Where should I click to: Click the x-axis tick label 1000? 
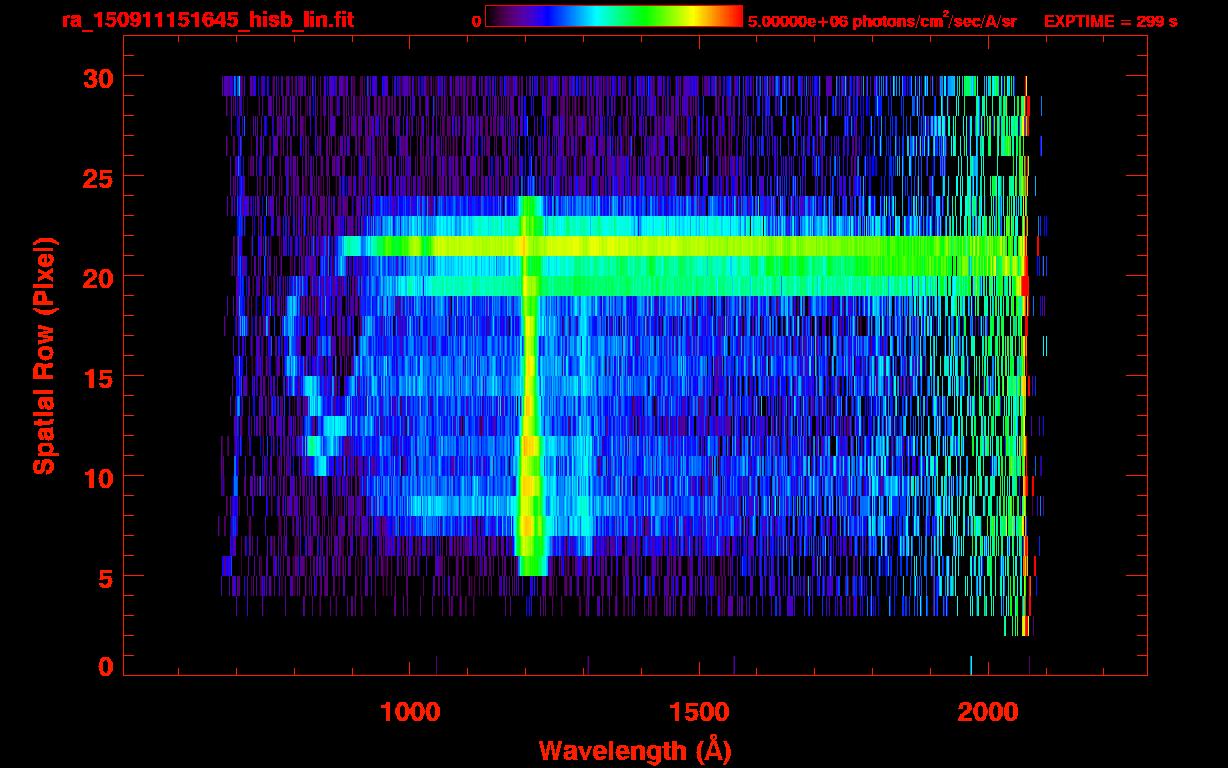click(x=409, y=712)
